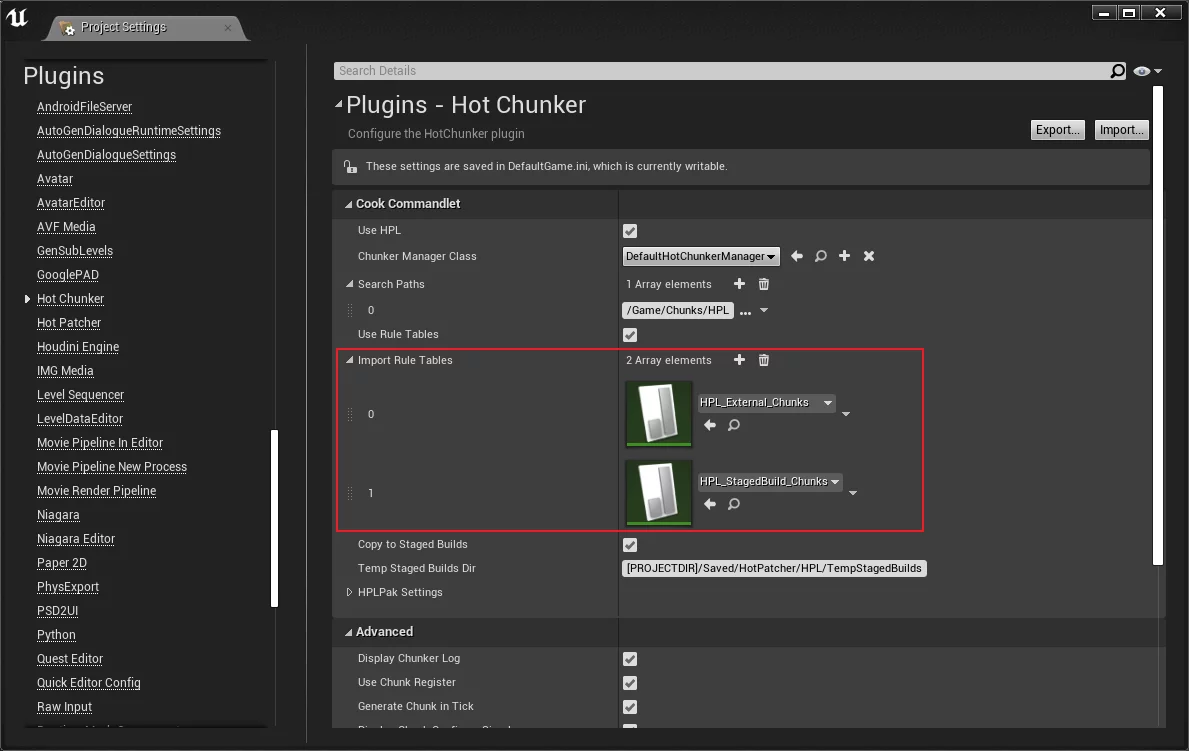This screenshot has height=751, width=1189.
Task: Use selected asset arrow for HPL_StagedBuild_Chunks
Action: click(710, 504)
